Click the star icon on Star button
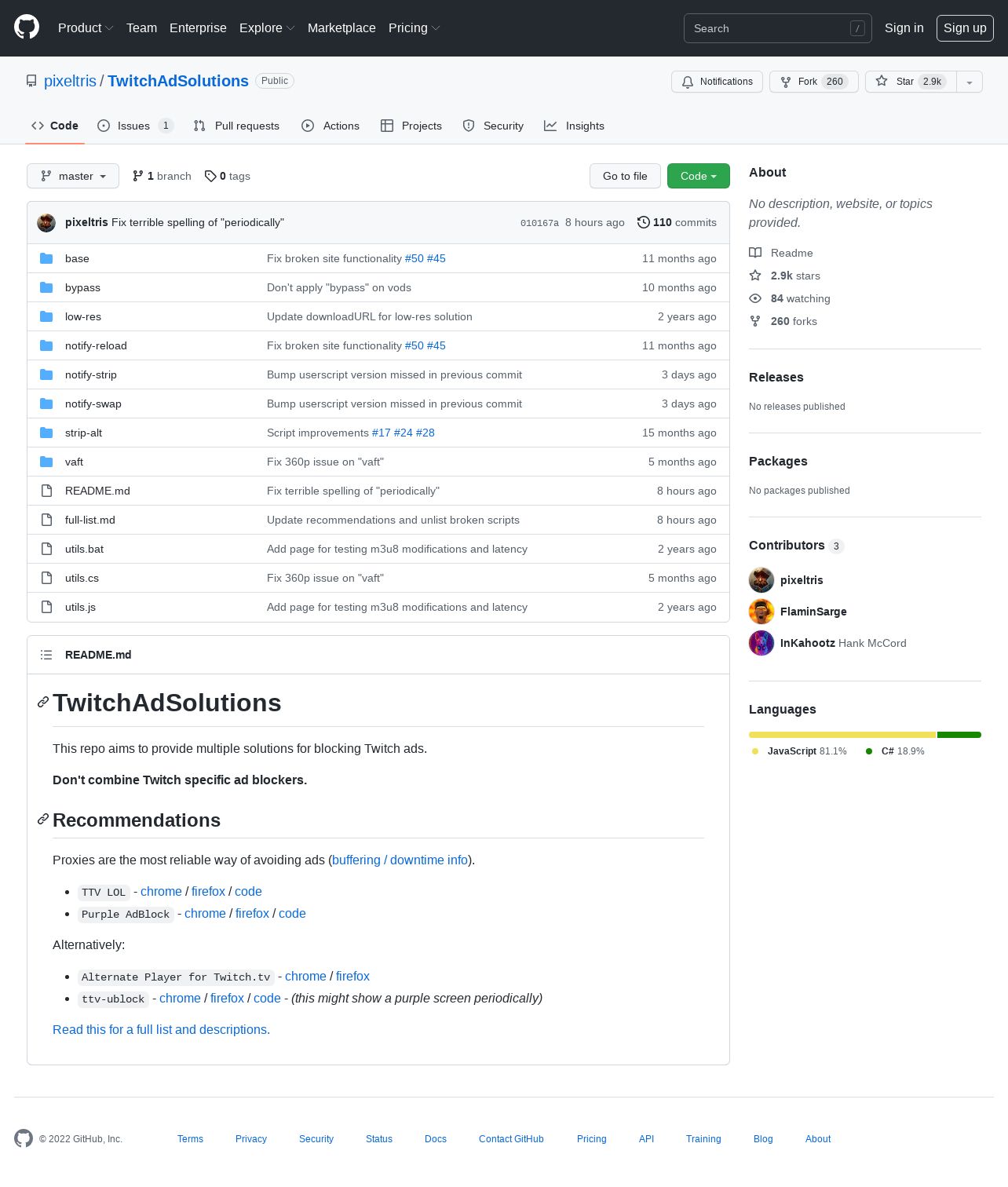This screenshot has height=1187, width=1008. 882,81
